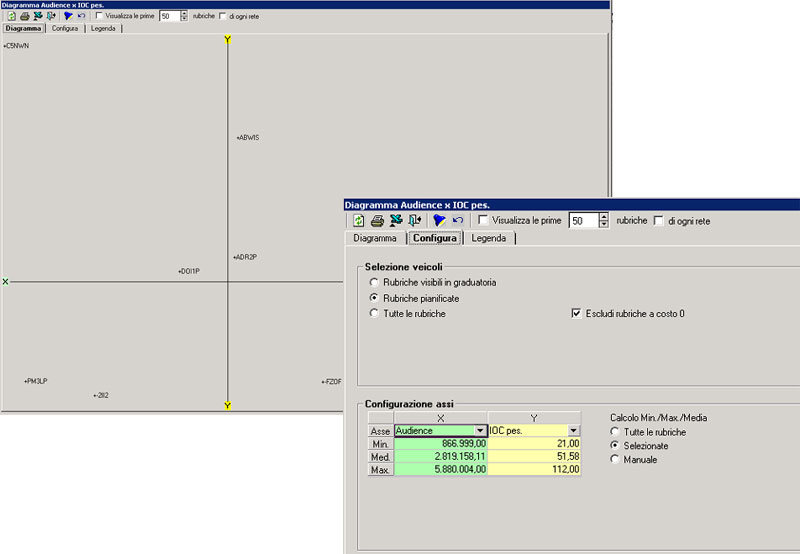Expand the Y axis 'IOC pes.' dropdown
Screen dimensions: 800x554
pyautogui.click(x=573, y=430)
